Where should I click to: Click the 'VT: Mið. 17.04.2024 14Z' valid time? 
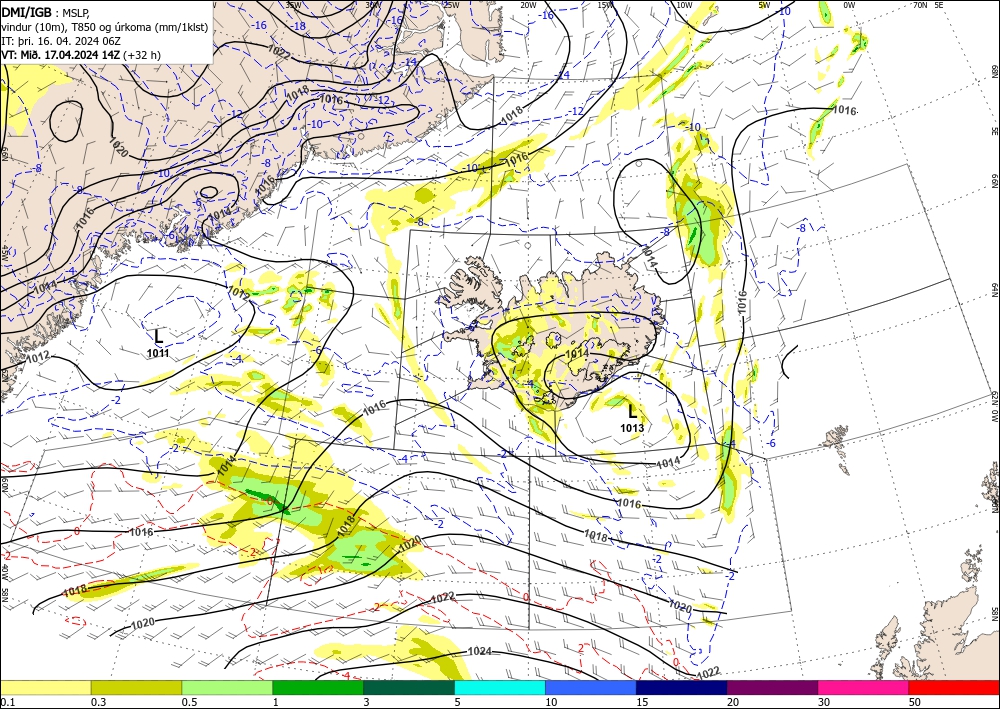pyautogui.click(x=61, y=55)
